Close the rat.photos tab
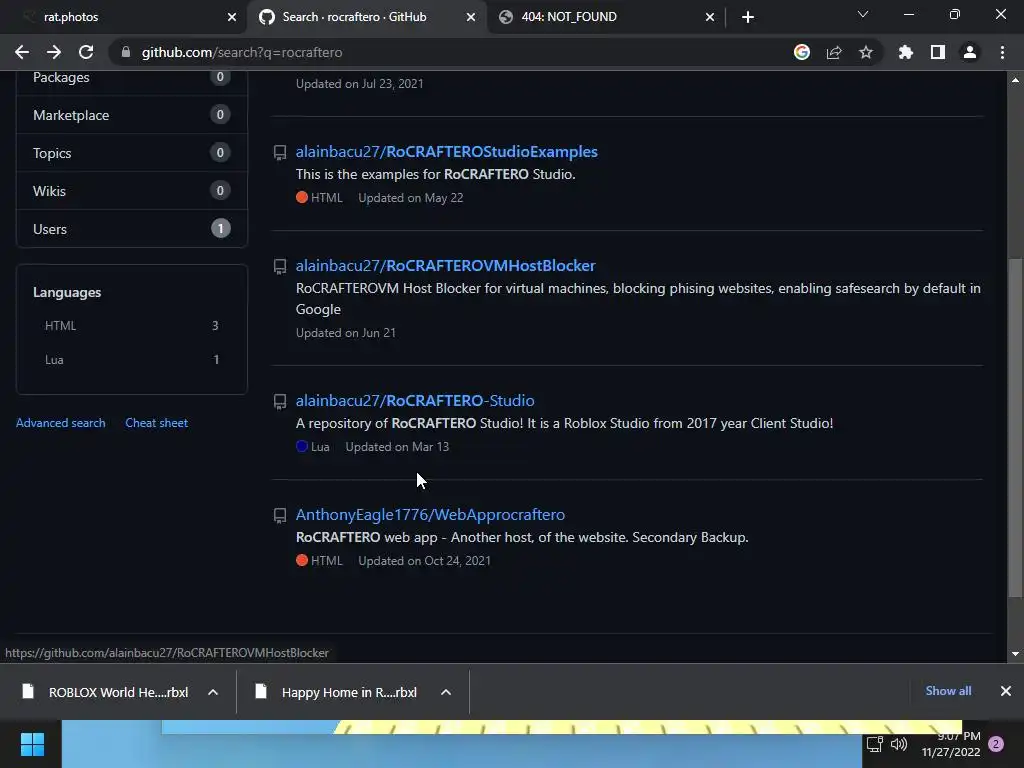The image size is (1024, 768). [232, 17]
